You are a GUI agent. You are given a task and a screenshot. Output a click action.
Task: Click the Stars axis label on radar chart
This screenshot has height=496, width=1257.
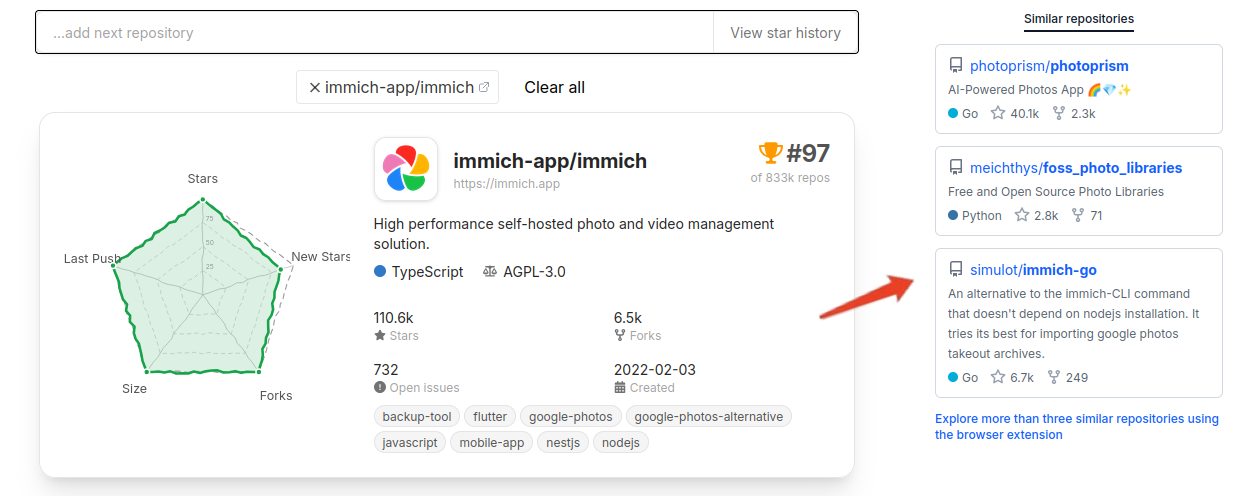[202, 179]
